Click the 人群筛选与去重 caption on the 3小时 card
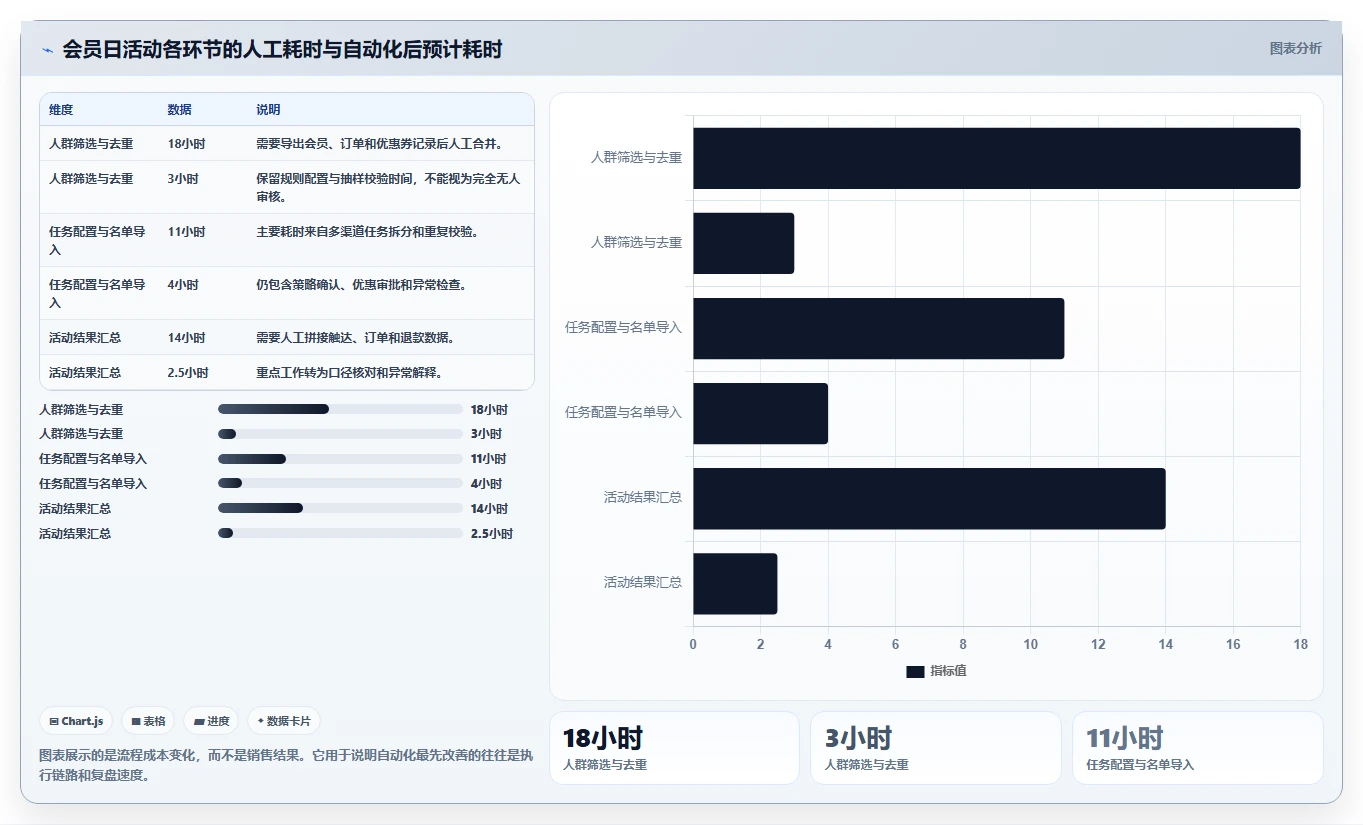The height and width of the screenshot is (825, 1363). [x=866, y=765]
